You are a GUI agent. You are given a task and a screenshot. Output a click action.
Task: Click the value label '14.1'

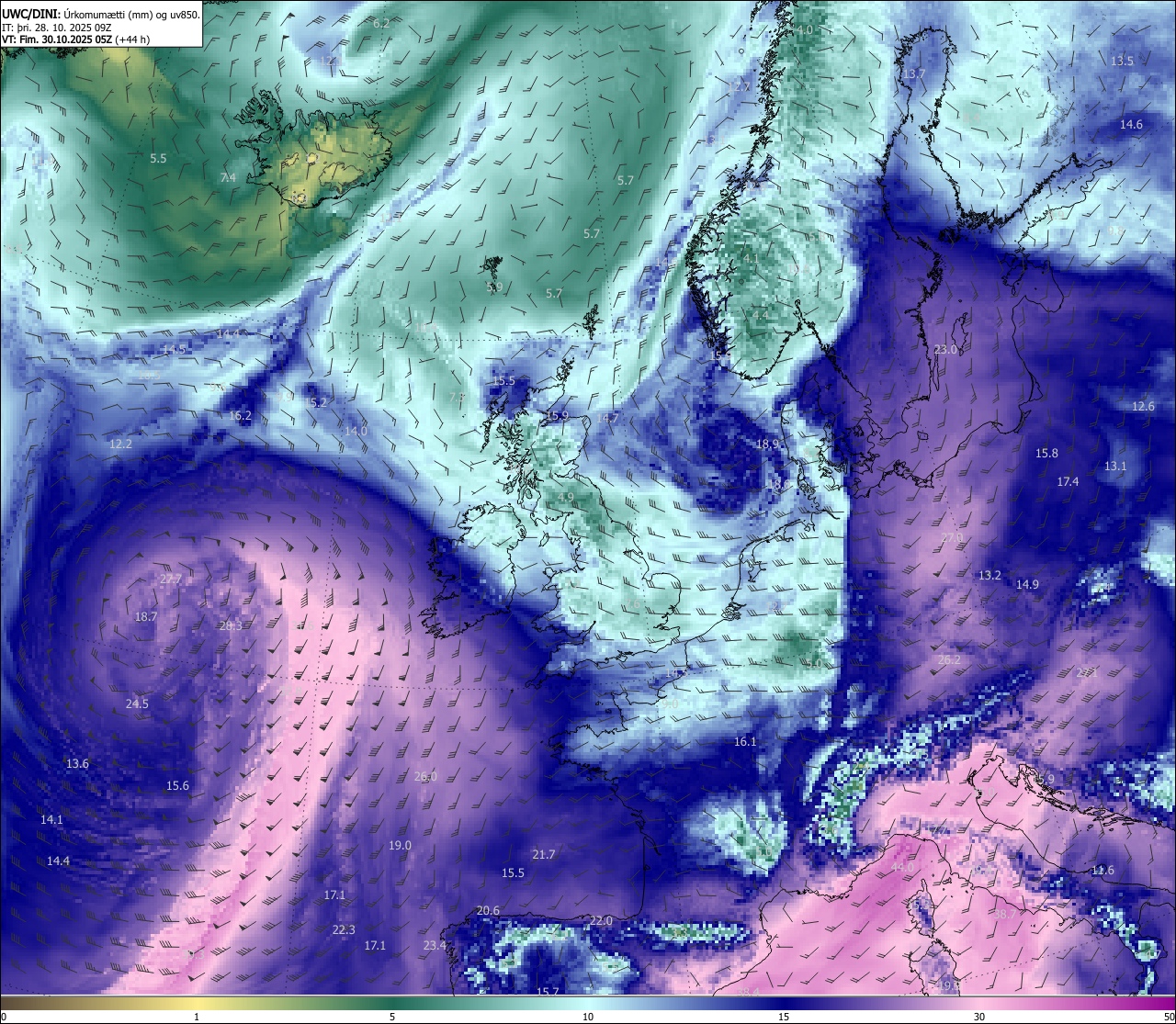click(x=51, y=819)
